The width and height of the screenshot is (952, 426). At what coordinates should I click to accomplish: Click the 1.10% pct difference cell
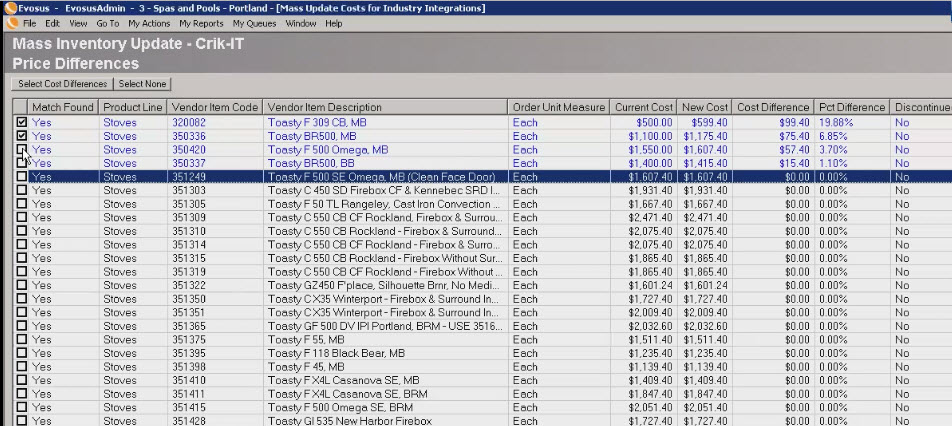[x=833, y=163]
